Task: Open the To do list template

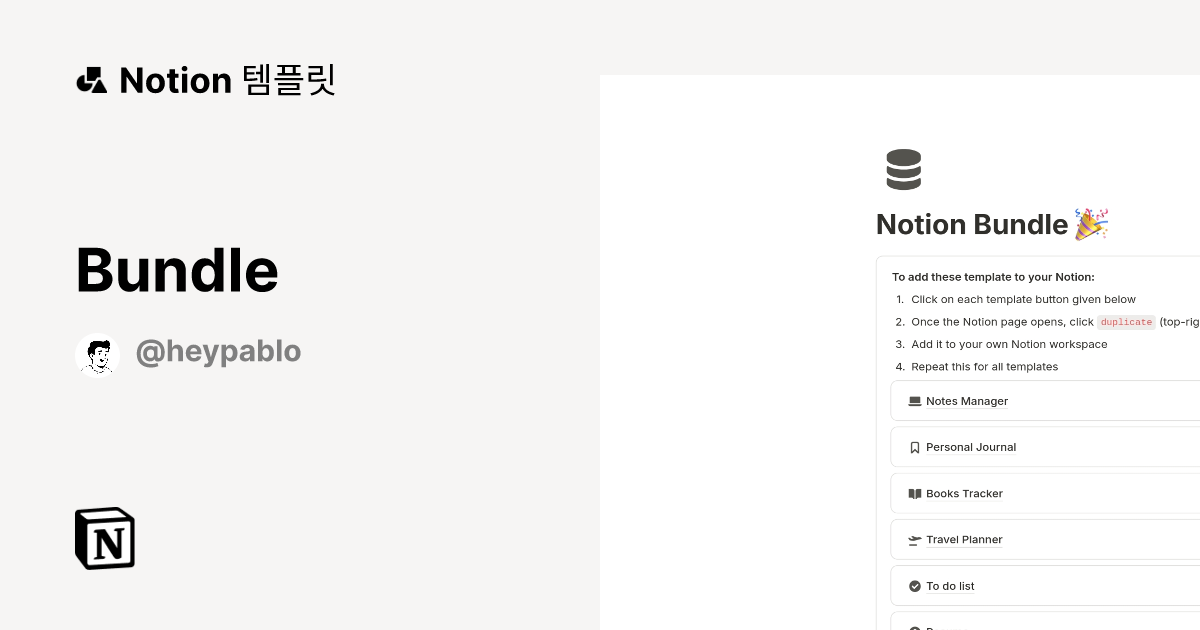Action: point(950,586)
